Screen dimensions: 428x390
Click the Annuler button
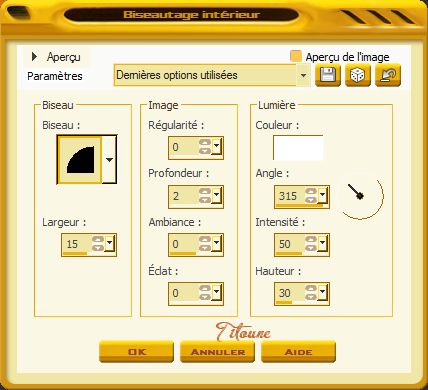coord(217,351)
